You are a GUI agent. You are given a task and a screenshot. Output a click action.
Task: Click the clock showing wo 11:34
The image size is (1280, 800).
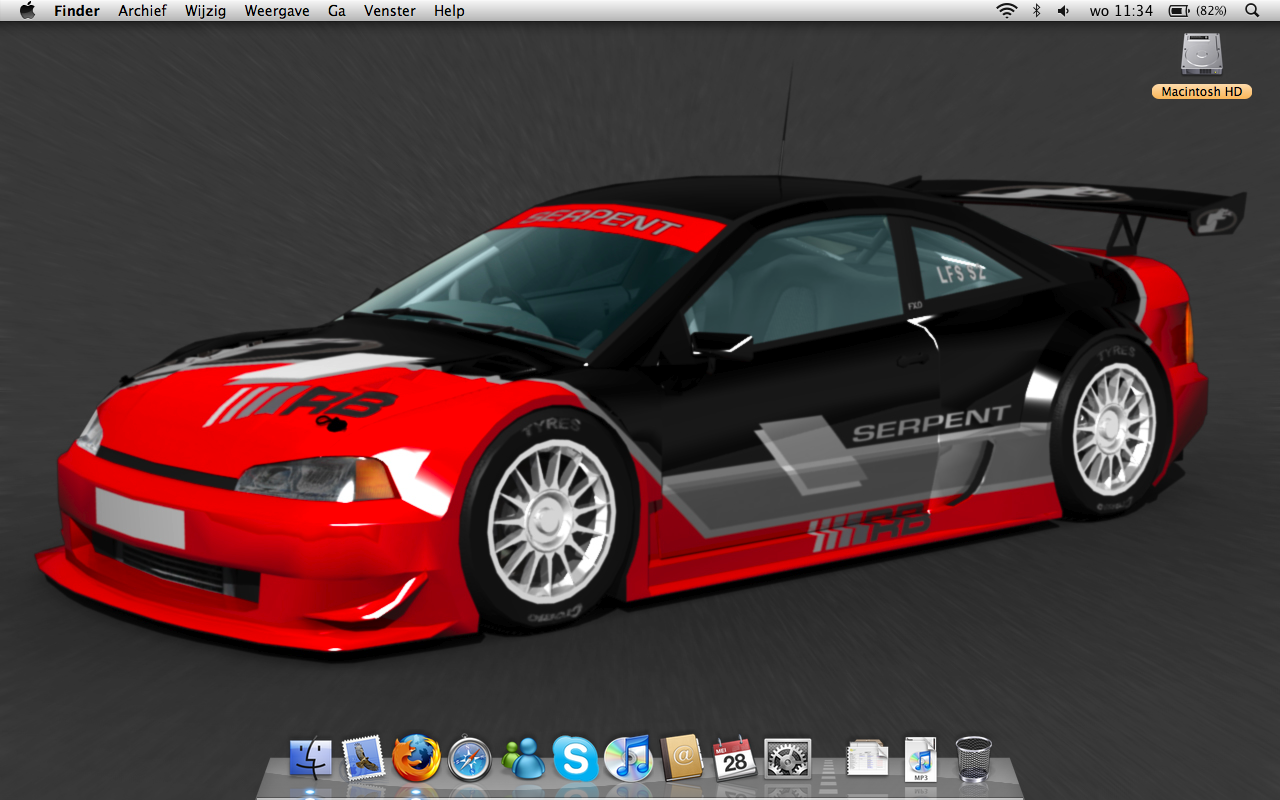point(1121,11)
